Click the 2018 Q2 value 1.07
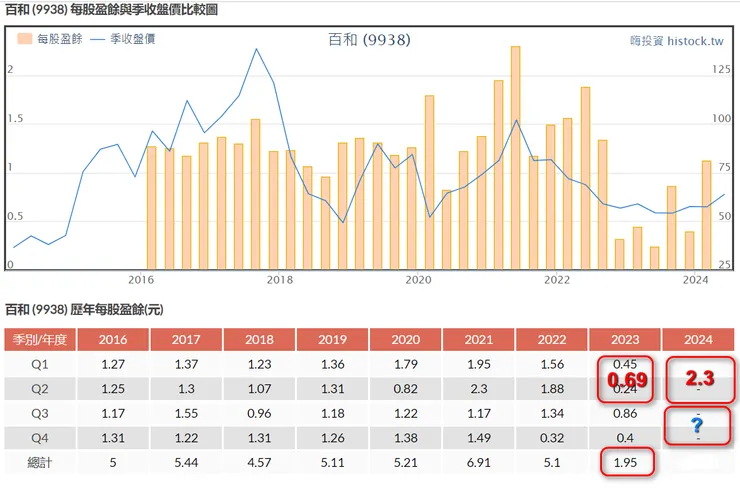The height and width of the screenshot is (490, 740). 259,389
